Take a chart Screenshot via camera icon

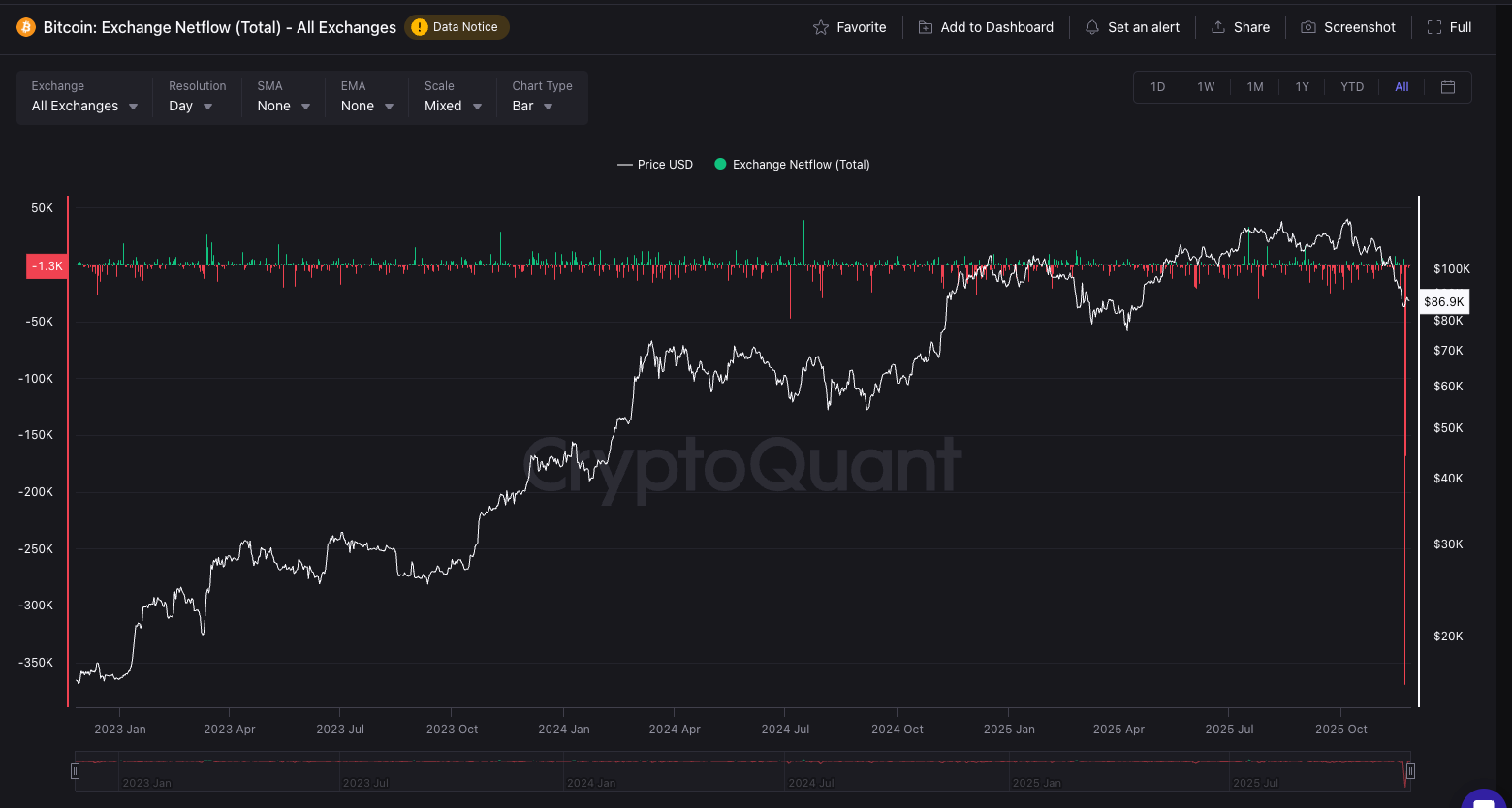(1308, 27)
